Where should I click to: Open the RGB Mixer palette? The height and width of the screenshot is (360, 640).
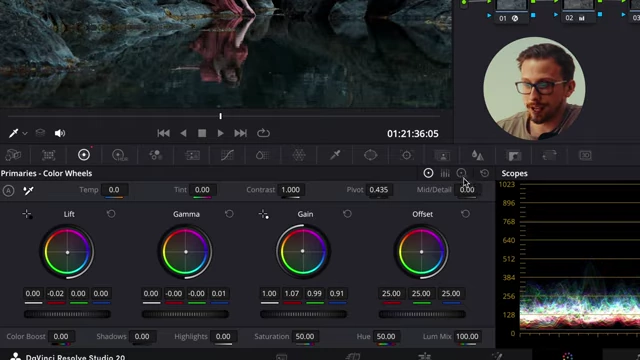click(x=156, y=155)
